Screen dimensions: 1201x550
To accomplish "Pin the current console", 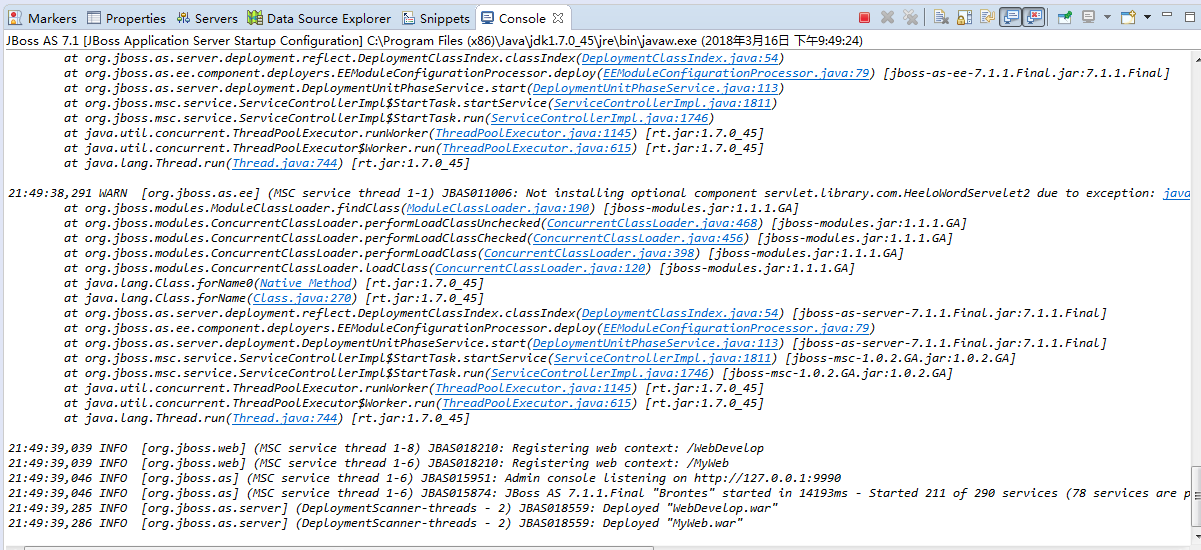I will pyautogui.click(x=1065, y=17).
